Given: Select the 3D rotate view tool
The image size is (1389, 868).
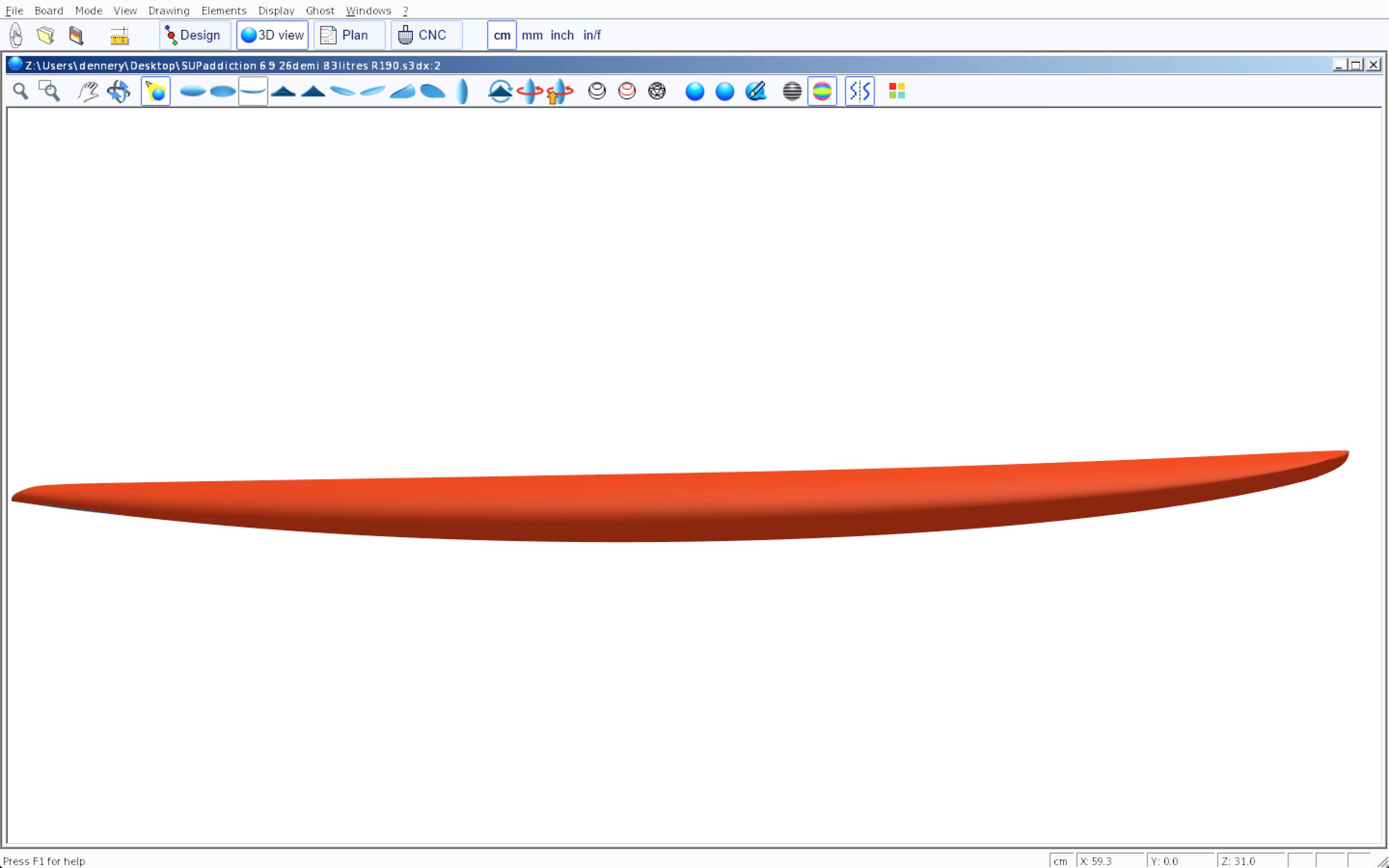Looking at the screenshot, I should 119,91.
